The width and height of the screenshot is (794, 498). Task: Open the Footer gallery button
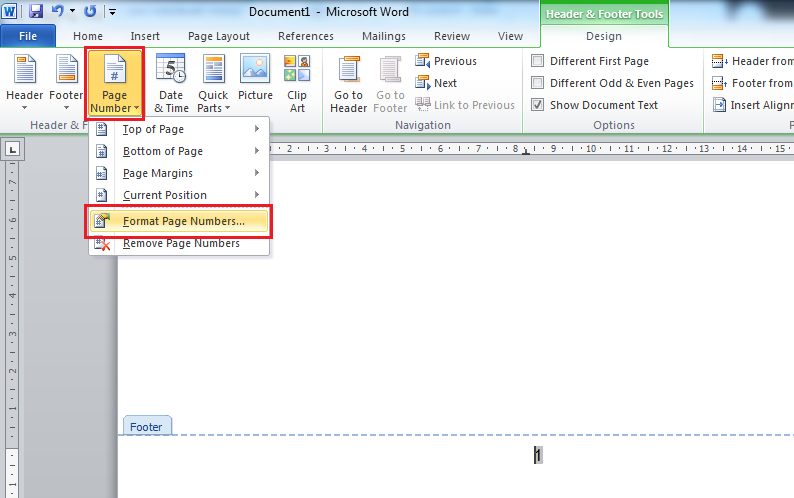click(x=66, y=83)
